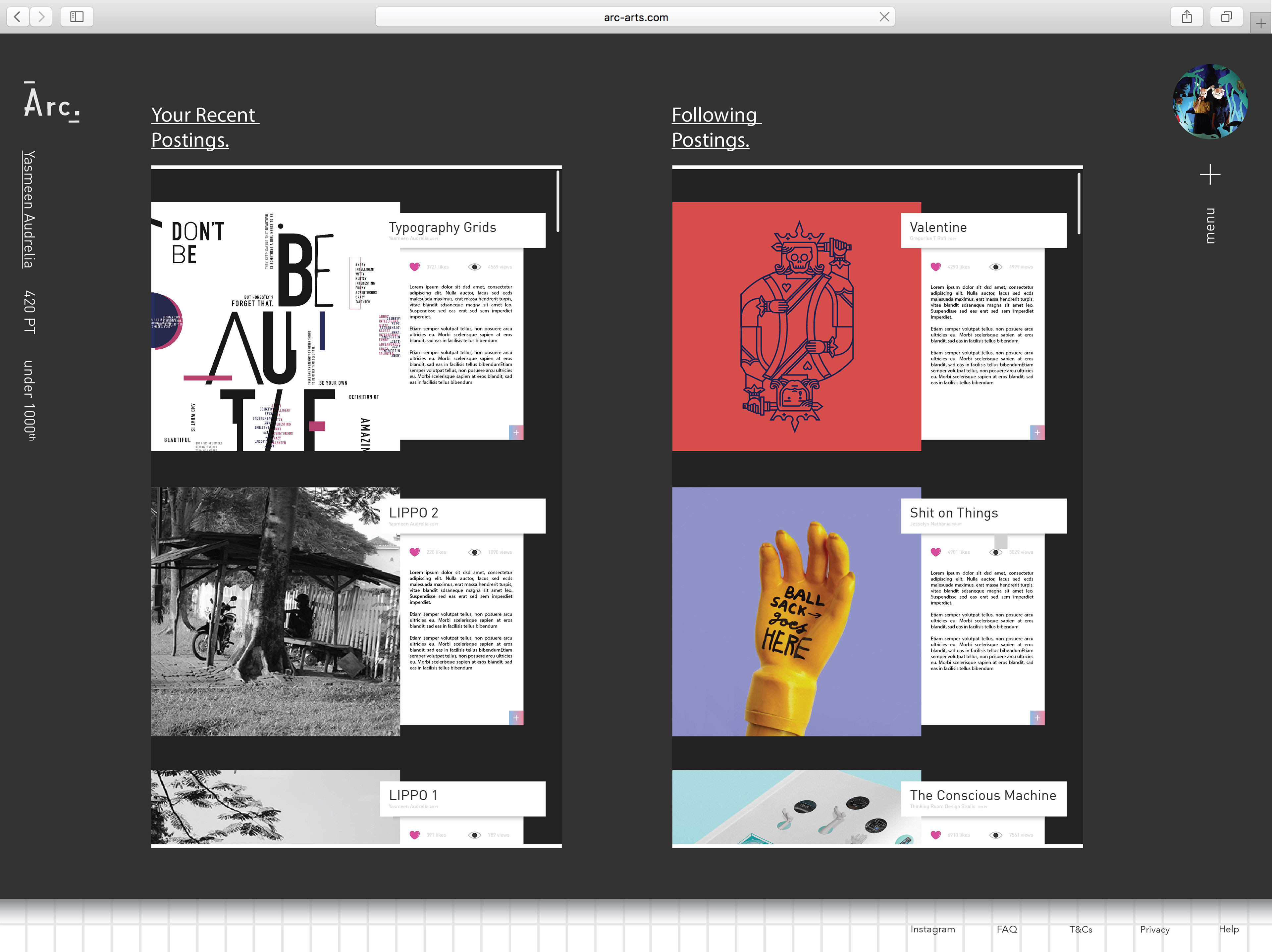Like the LIPPO 1 post heart
This screenshot has width=1272, height=952.
point(415,835)
